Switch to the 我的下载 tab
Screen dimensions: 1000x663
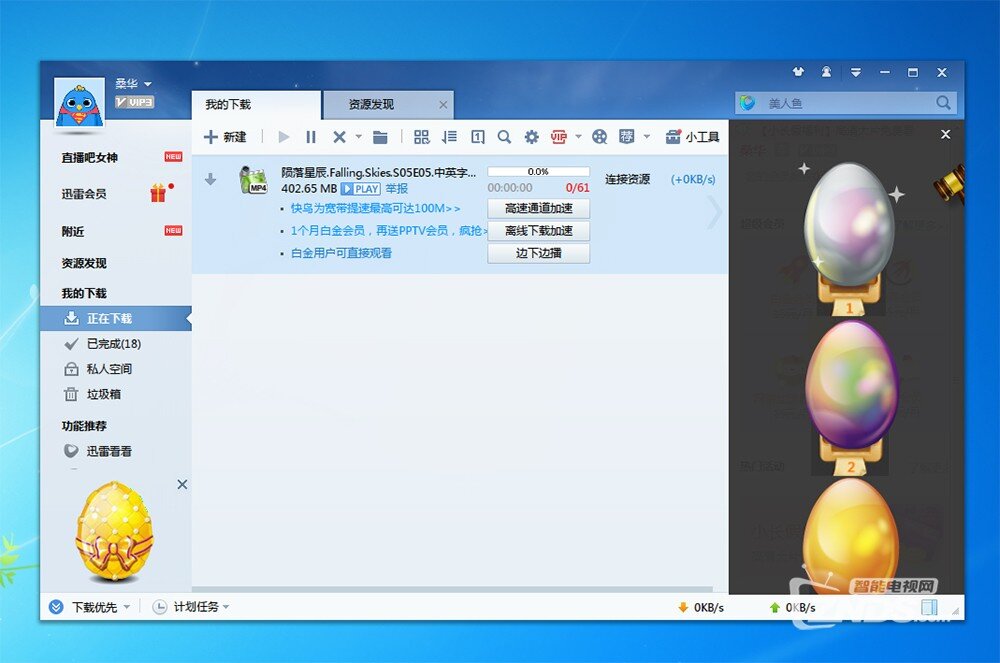[256, 105]
